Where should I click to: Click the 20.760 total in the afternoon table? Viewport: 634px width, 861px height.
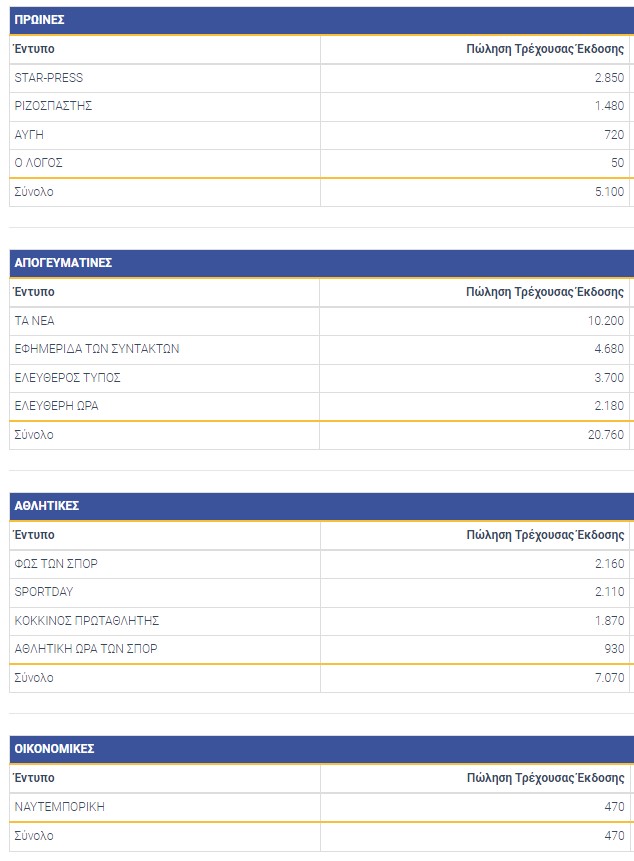click(x=606, y=435)
